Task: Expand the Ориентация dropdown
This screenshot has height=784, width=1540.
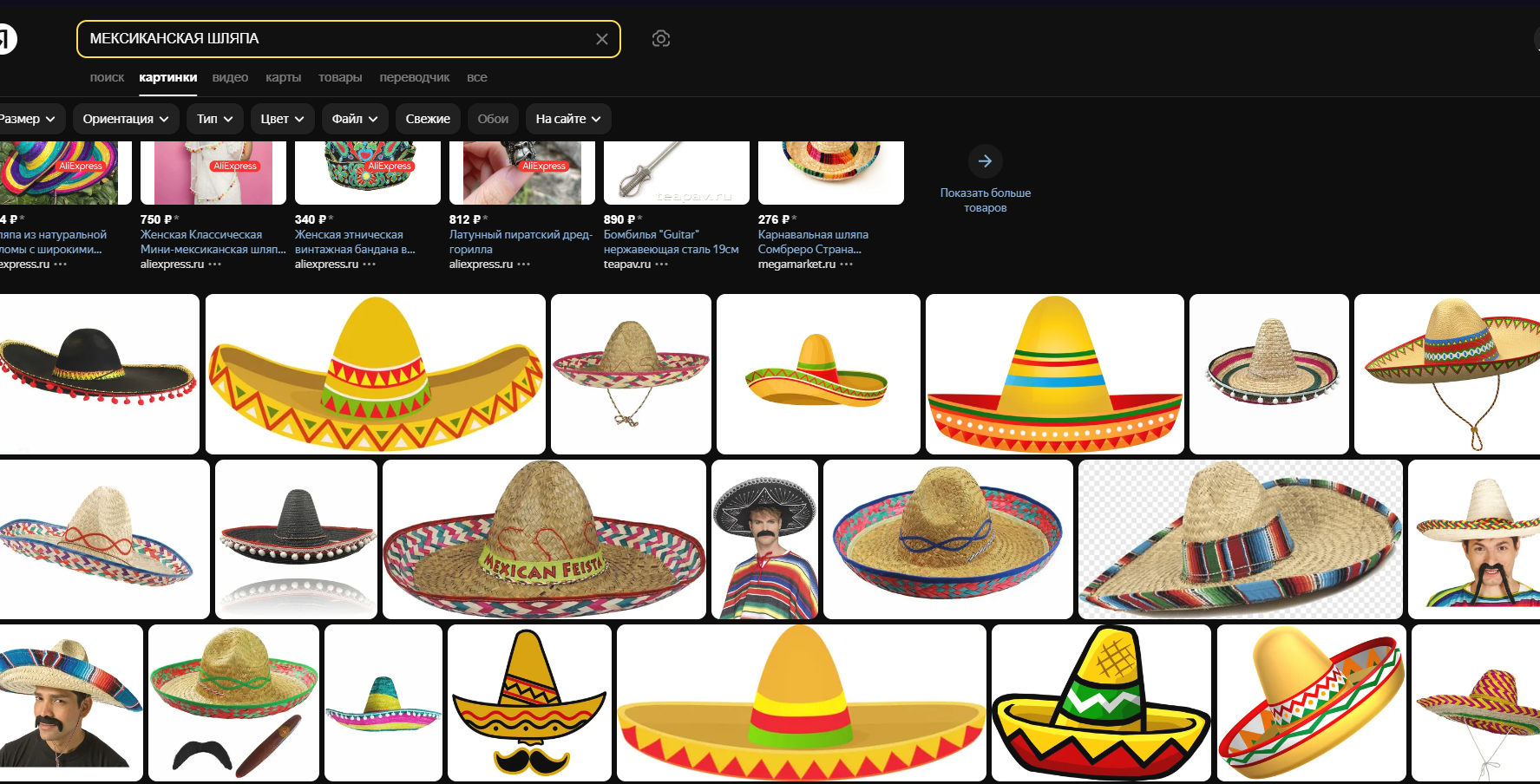Action: (x=126, y=119)
